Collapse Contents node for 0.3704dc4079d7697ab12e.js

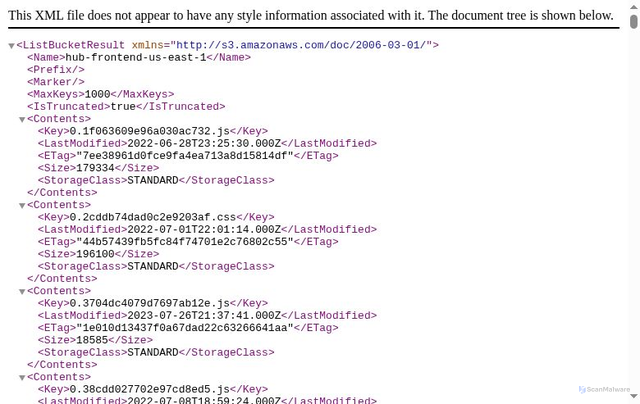[22, 292]
